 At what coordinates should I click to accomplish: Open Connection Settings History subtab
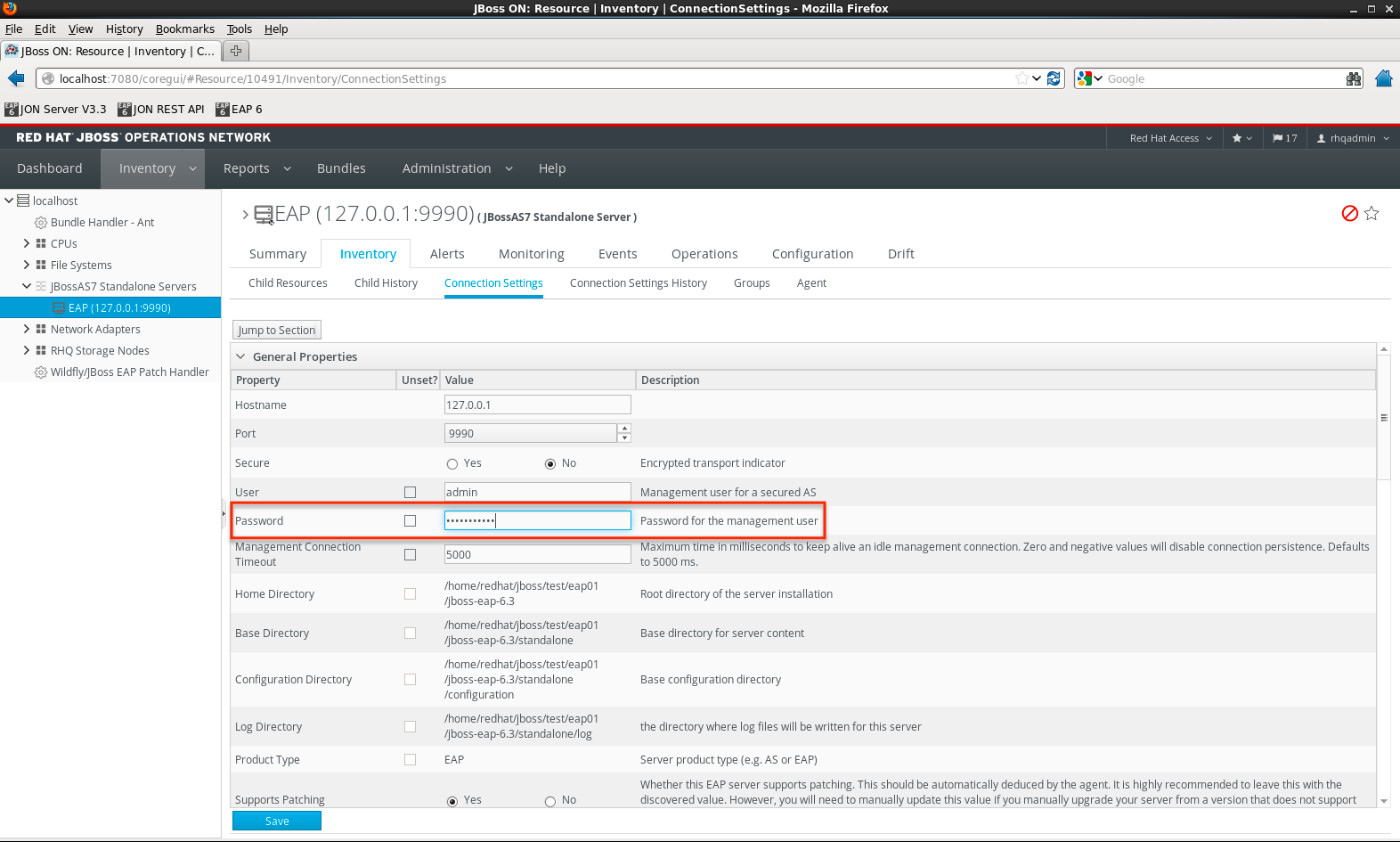click(639, 283)
